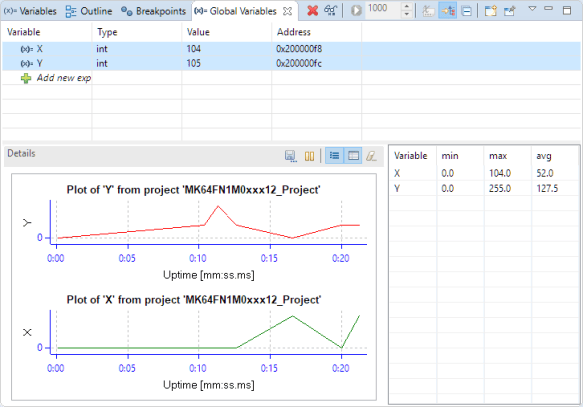Click the min column header
583x407 pixels.
(x=450, y=156)
